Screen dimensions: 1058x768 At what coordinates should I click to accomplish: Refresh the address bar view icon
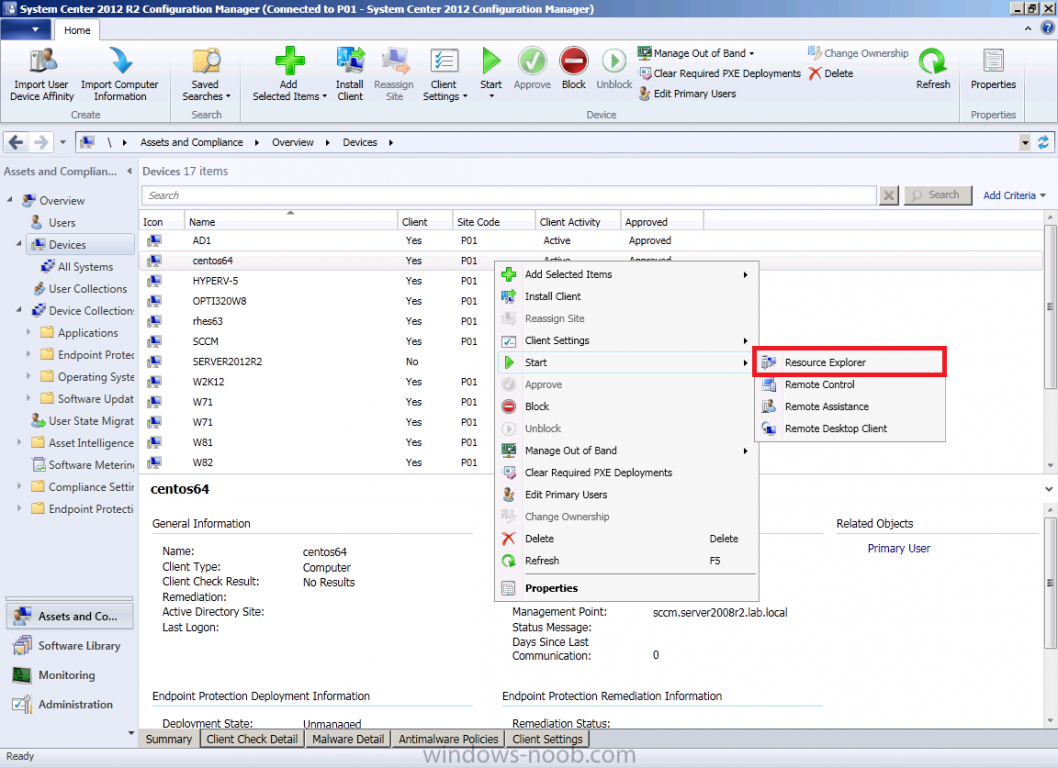(1043, 142)
